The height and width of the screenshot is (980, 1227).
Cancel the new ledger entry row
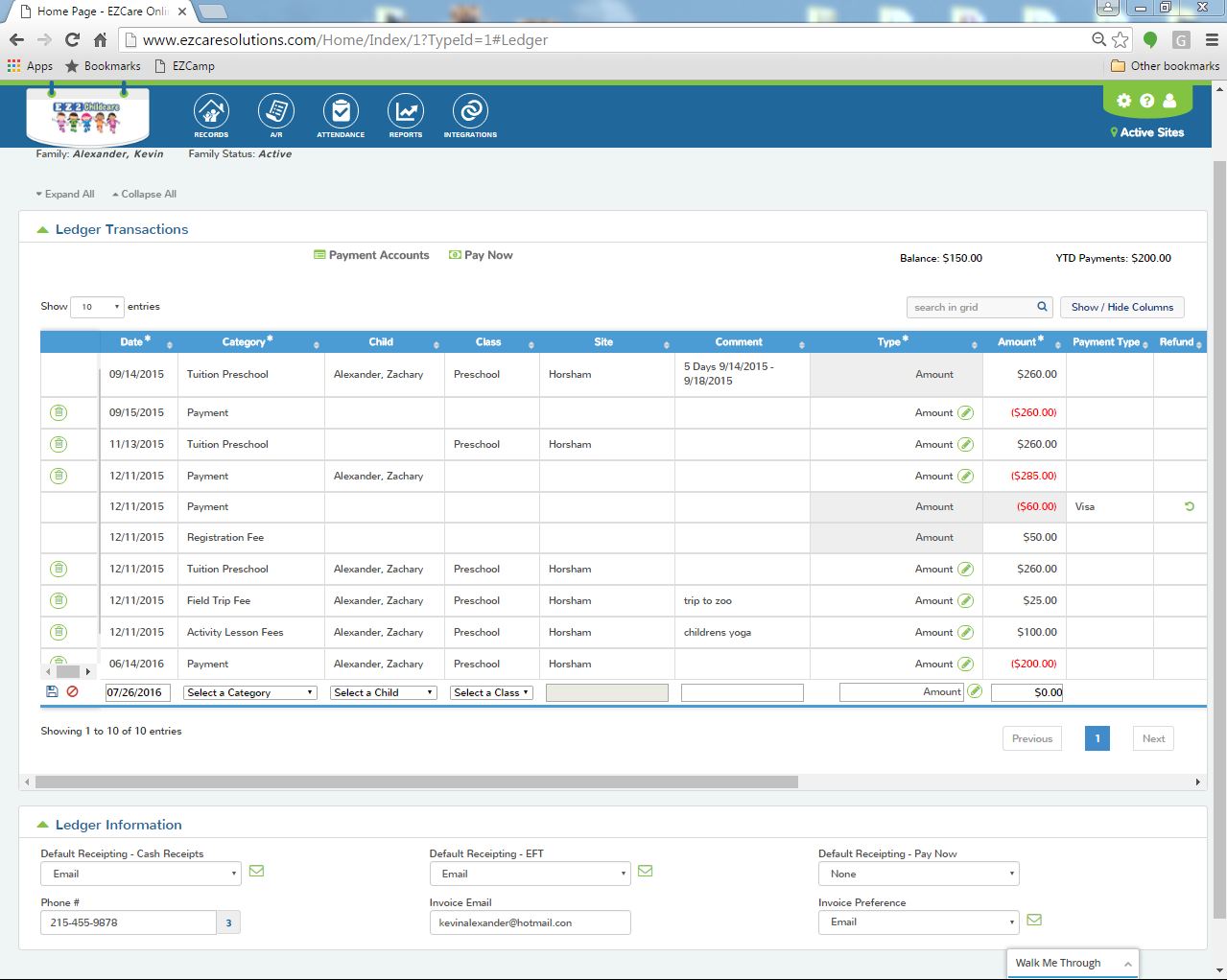(72, 691)
